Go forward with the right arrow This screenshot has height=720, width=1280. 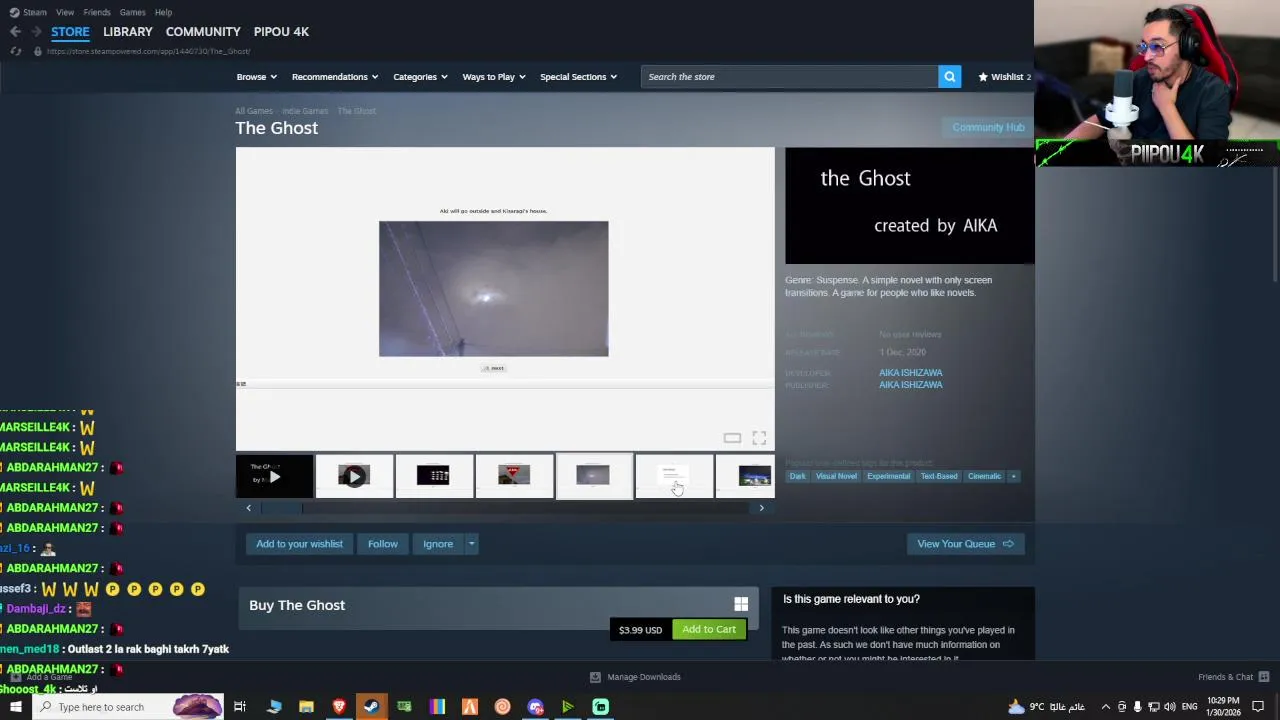point(36,32)
